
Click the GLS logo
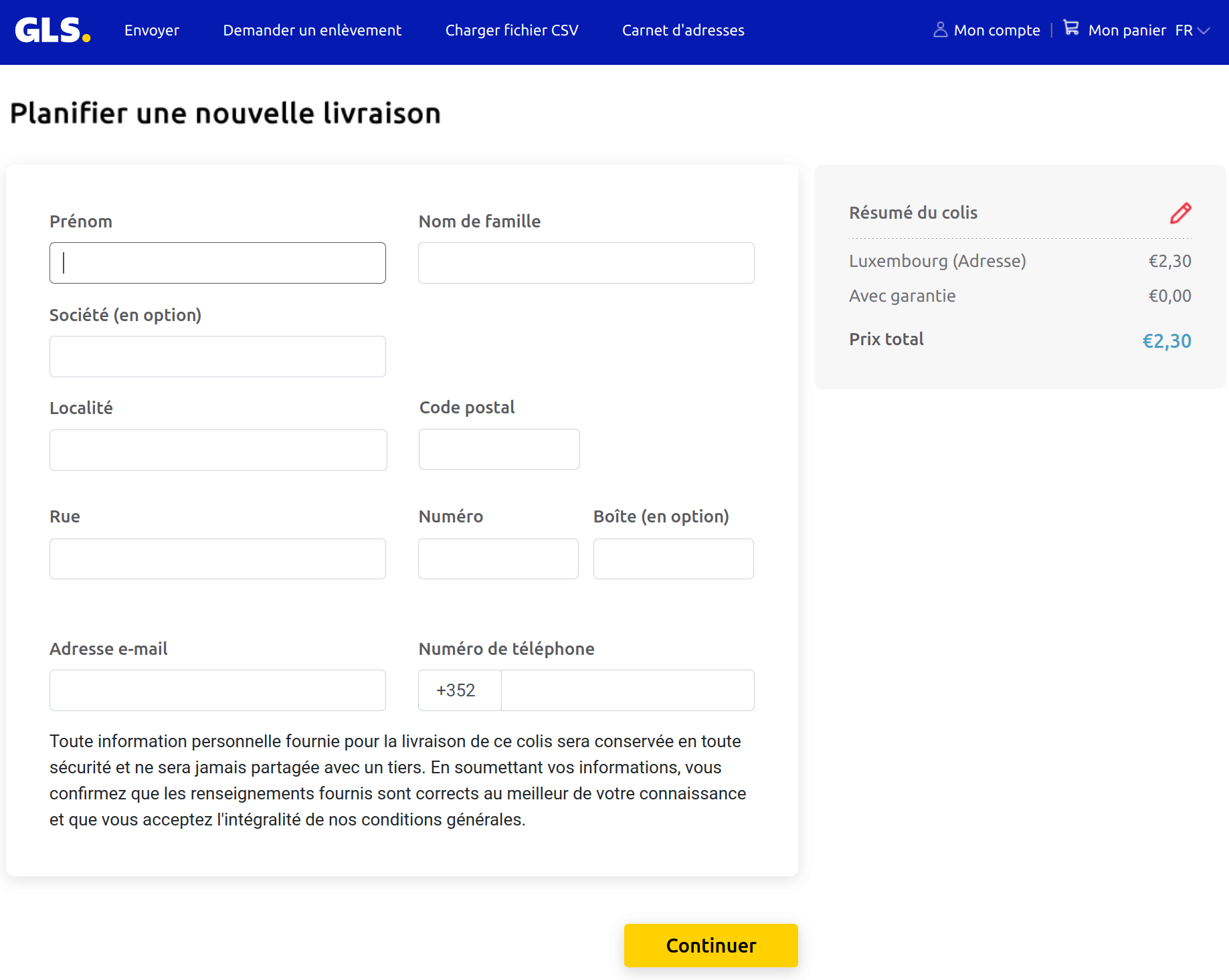coord(53,30)
